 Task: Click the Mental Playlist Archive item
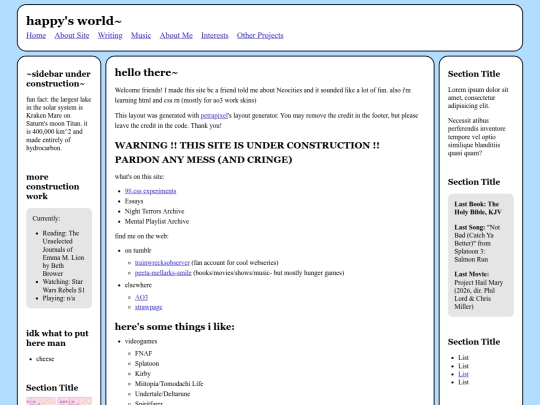[157, 221]
